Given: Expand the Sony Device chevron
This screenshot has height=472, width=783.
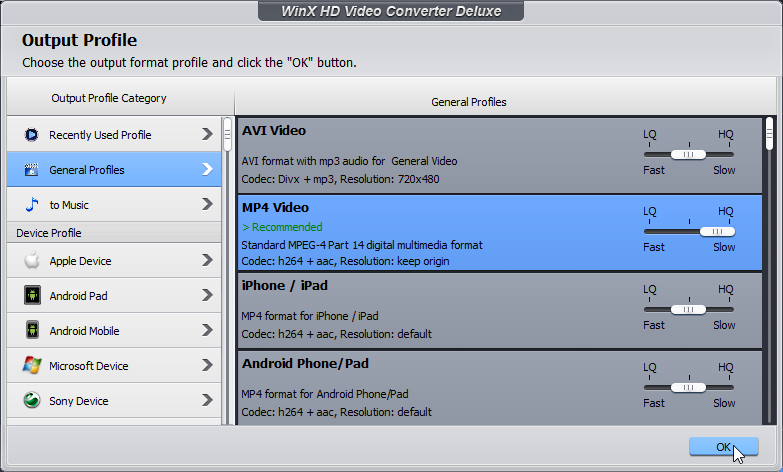Looking at the screenshot, I should pyautogui.click(x=207, y=401).
